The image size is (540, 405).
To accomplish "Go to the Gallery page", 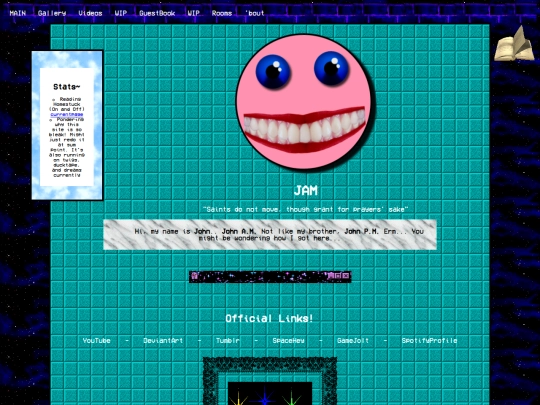I will pos(52,13).
